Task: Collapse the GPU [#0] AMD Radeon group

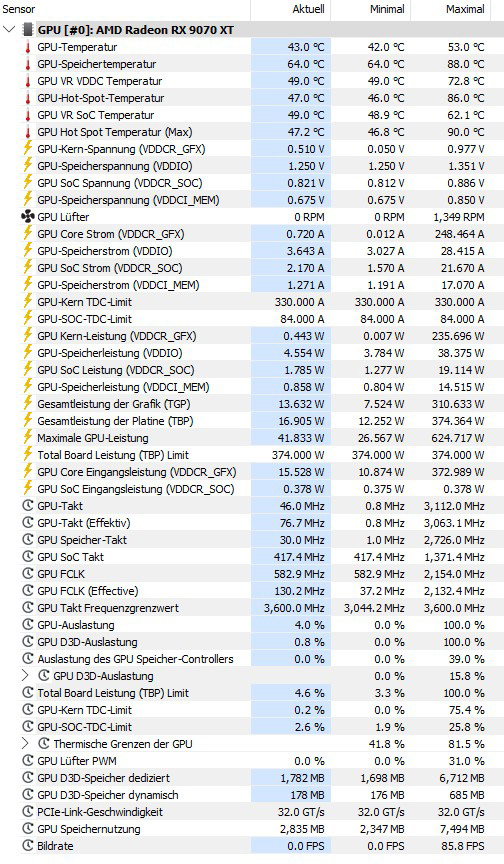Action: click(x=9, y=29)
